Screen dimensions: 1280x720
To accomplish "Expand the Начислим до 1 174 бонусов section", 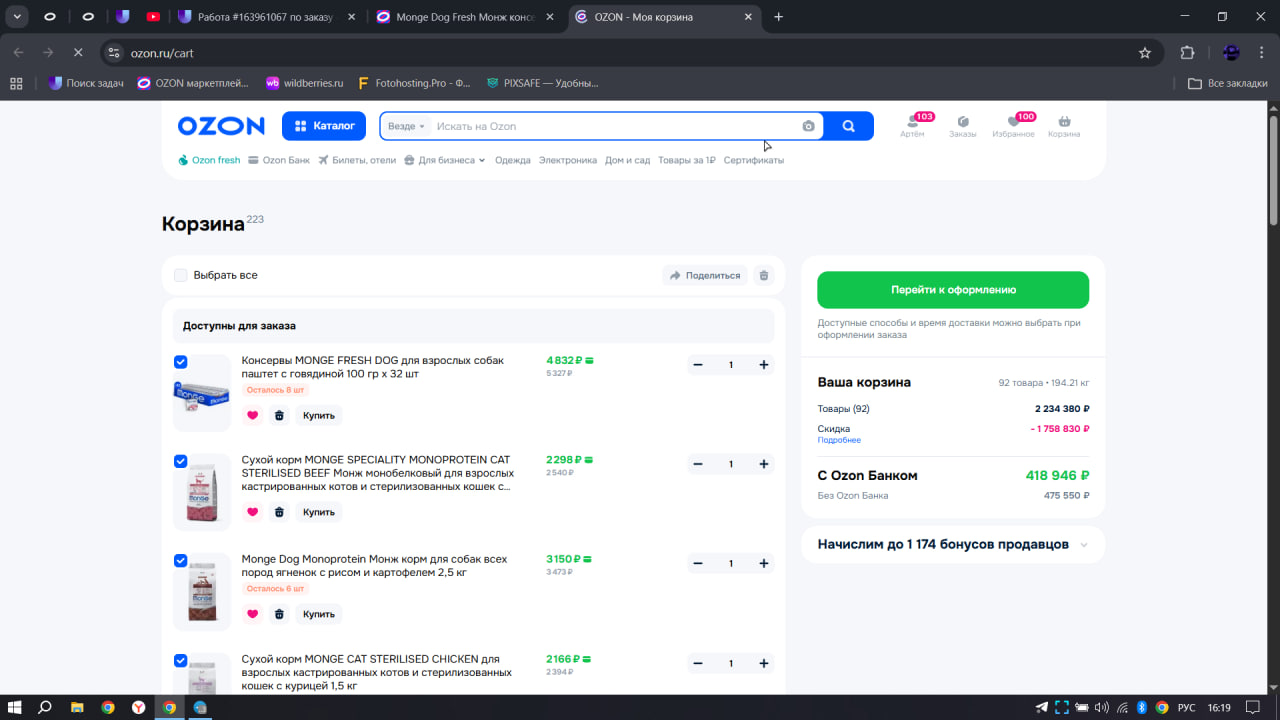I will click(x=1084, y=545).
